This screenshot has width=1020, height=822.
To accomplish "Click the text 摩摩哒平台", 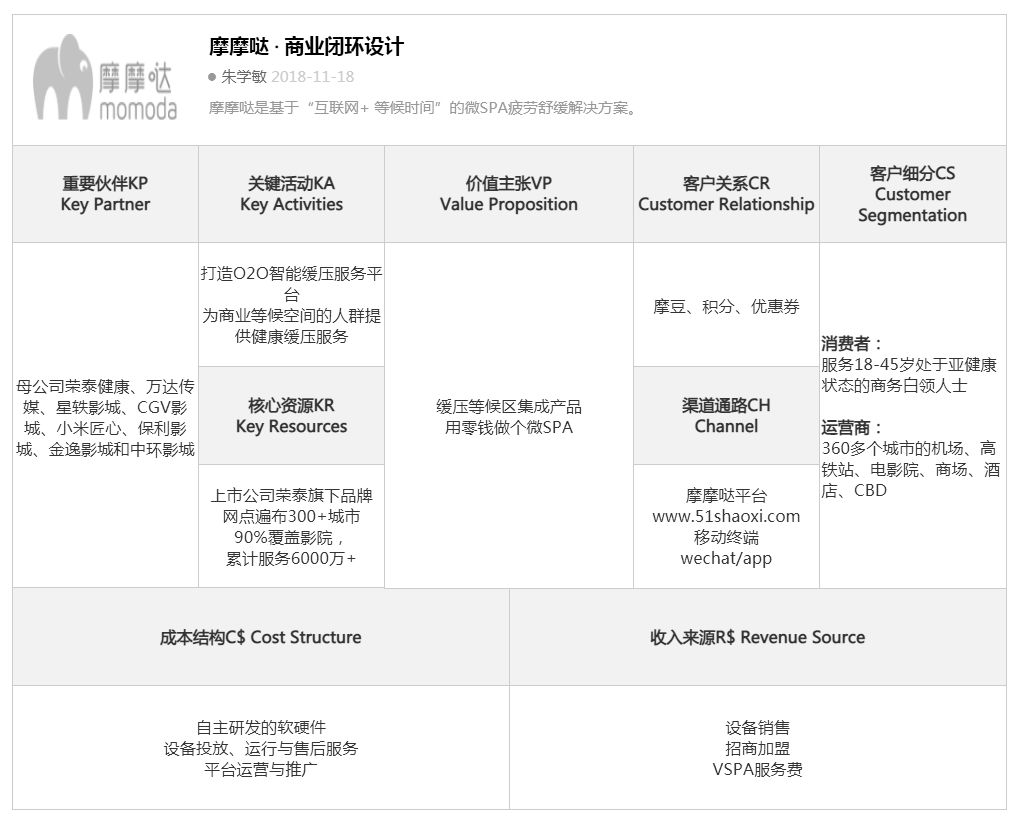I will [726, 496].
